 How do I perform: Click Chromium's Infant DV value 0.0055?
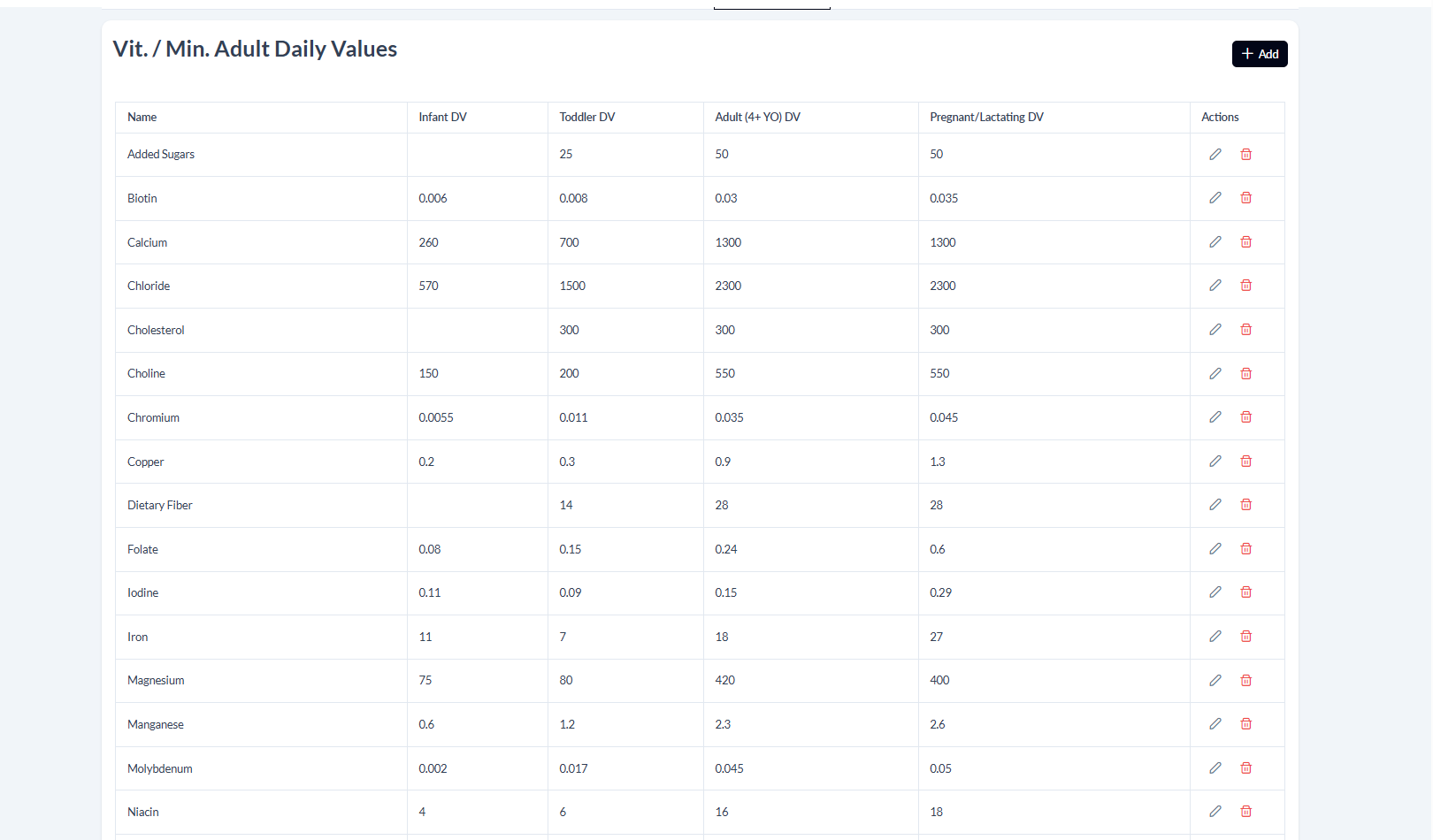click(x=435, y=418)
